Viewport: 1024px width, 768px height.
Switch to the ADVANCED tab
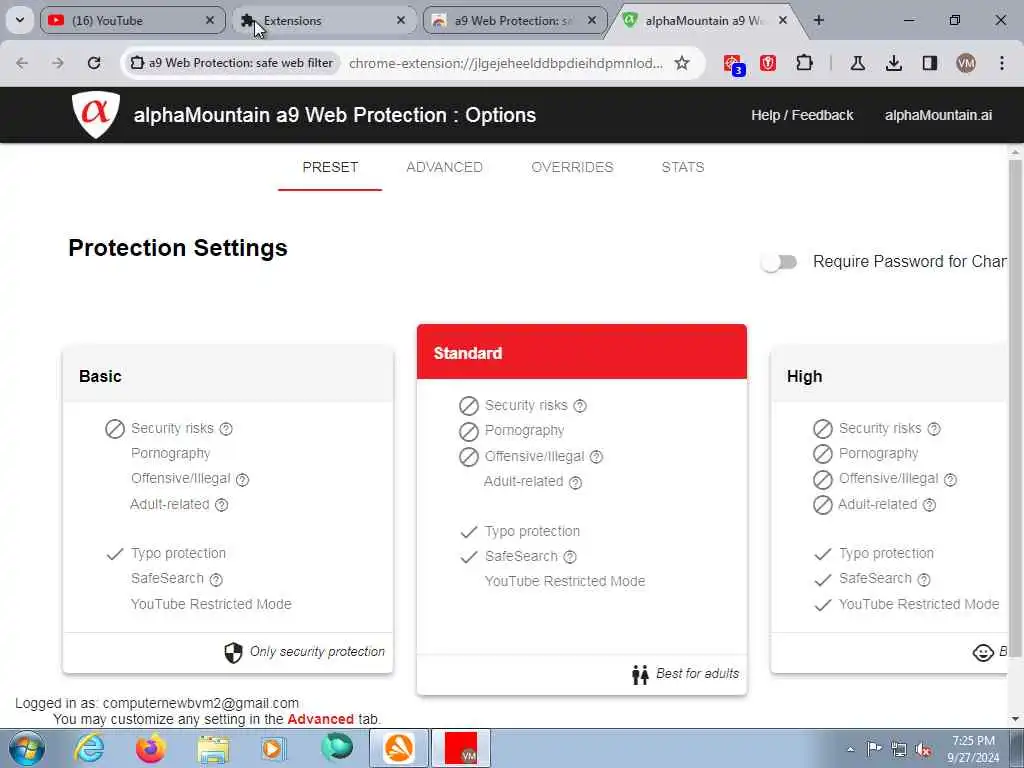click(x=444, y=167)
